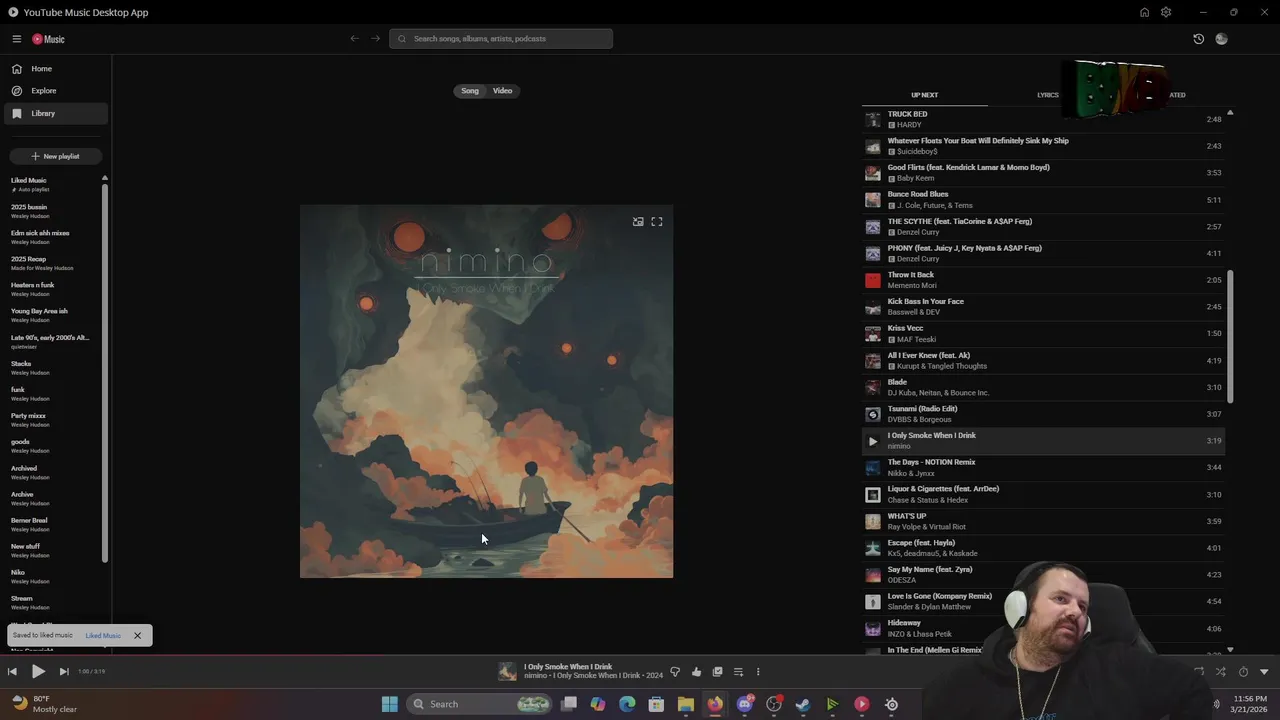The height and width of the screenshot is (720, 1280).
Task: Open the Party mixxx playlist
Action: [x=29, y=420]
